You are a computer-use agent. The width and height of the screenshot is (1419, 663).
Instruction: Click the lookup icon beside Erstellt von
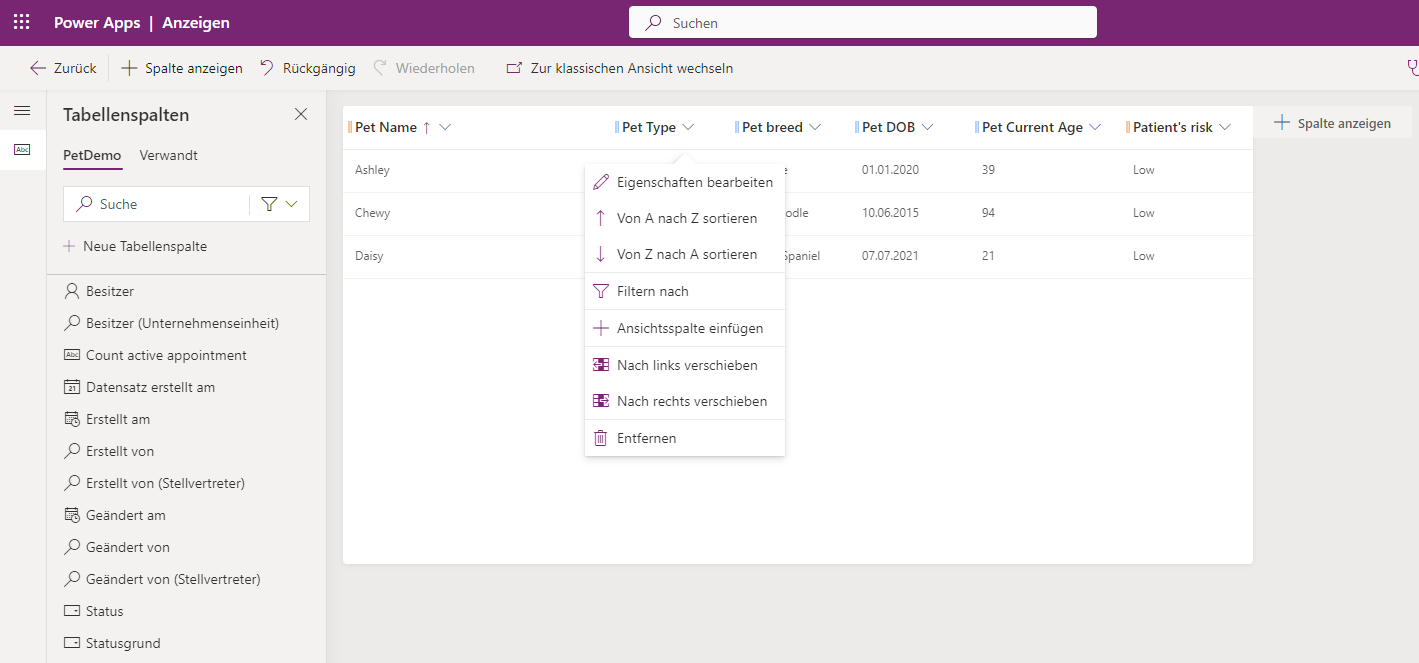pos(71,451)
